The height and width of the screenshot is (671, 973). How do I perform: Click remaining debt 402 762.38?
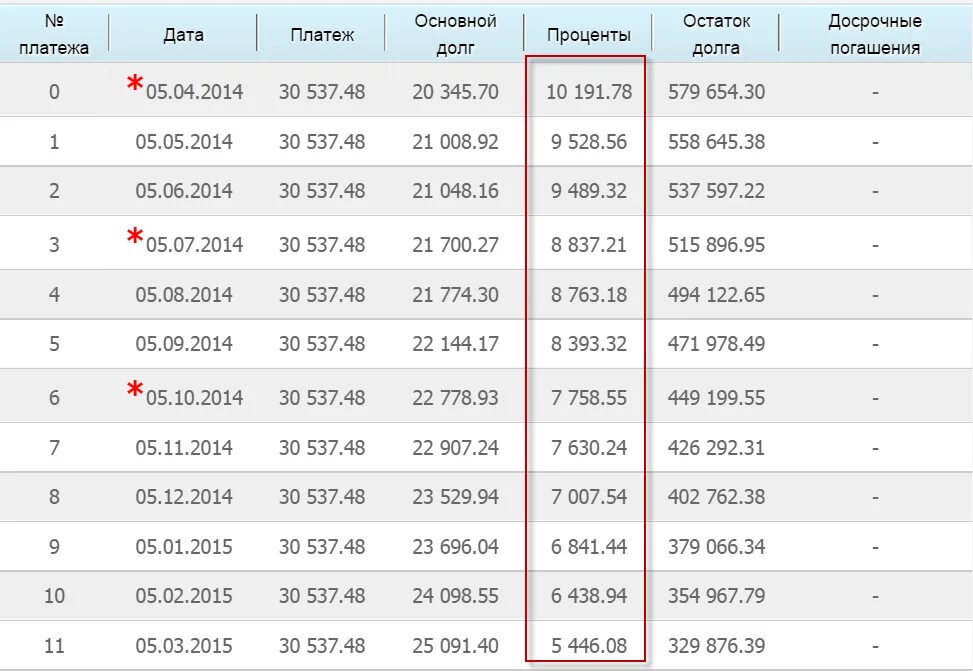pyautogui.click(x=717, y=497)
